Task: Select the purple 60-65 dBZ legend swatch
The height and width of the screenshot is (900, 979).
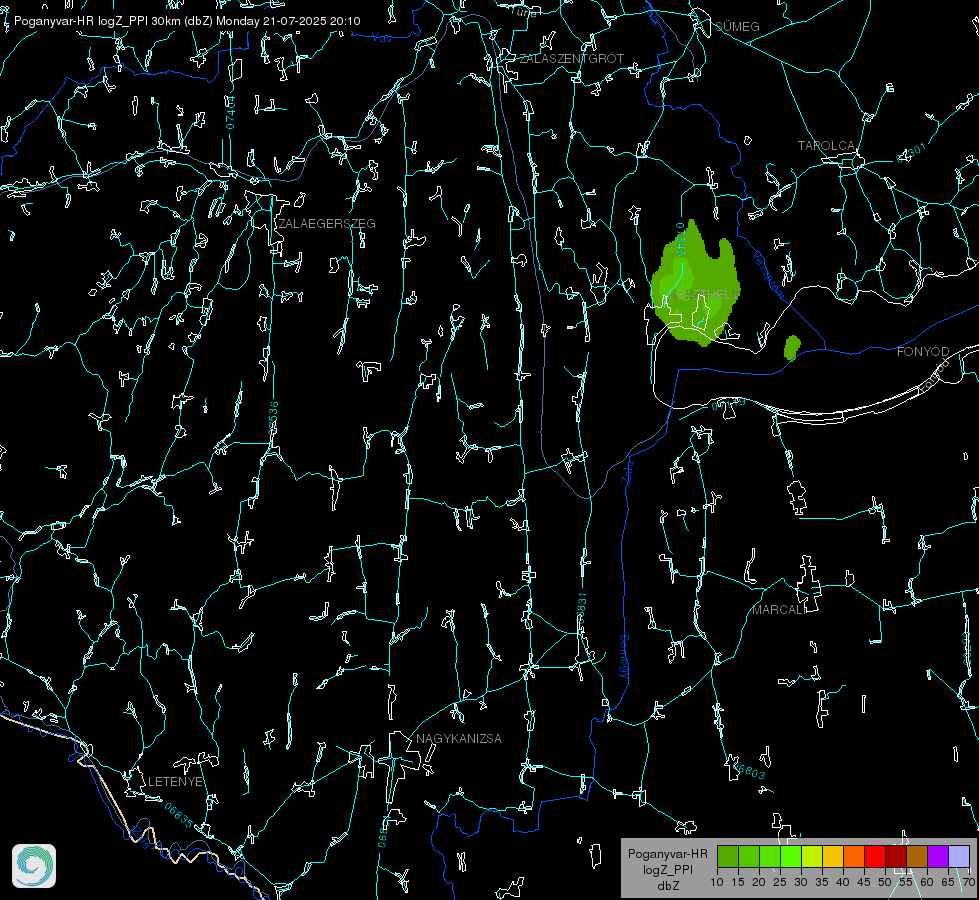Action: (938, 856)
